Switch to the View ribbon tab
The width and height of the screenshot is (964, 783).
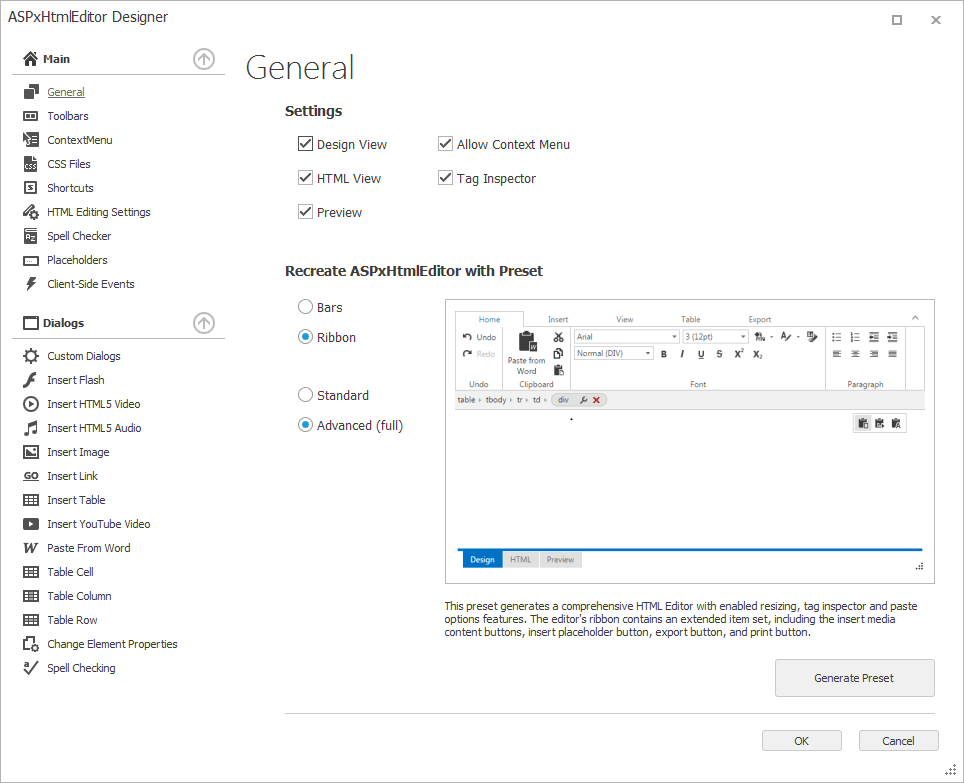tap(625, 320)
